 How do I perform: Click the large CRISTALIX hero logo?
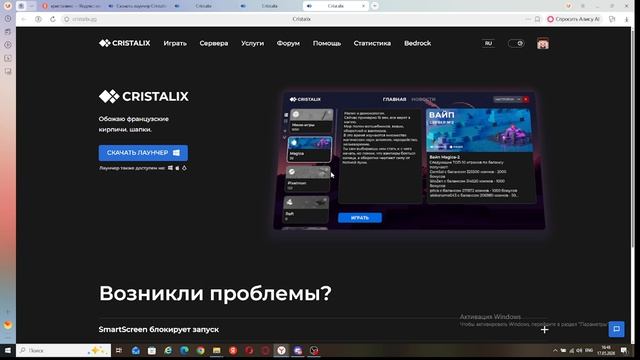pos(144,96)
